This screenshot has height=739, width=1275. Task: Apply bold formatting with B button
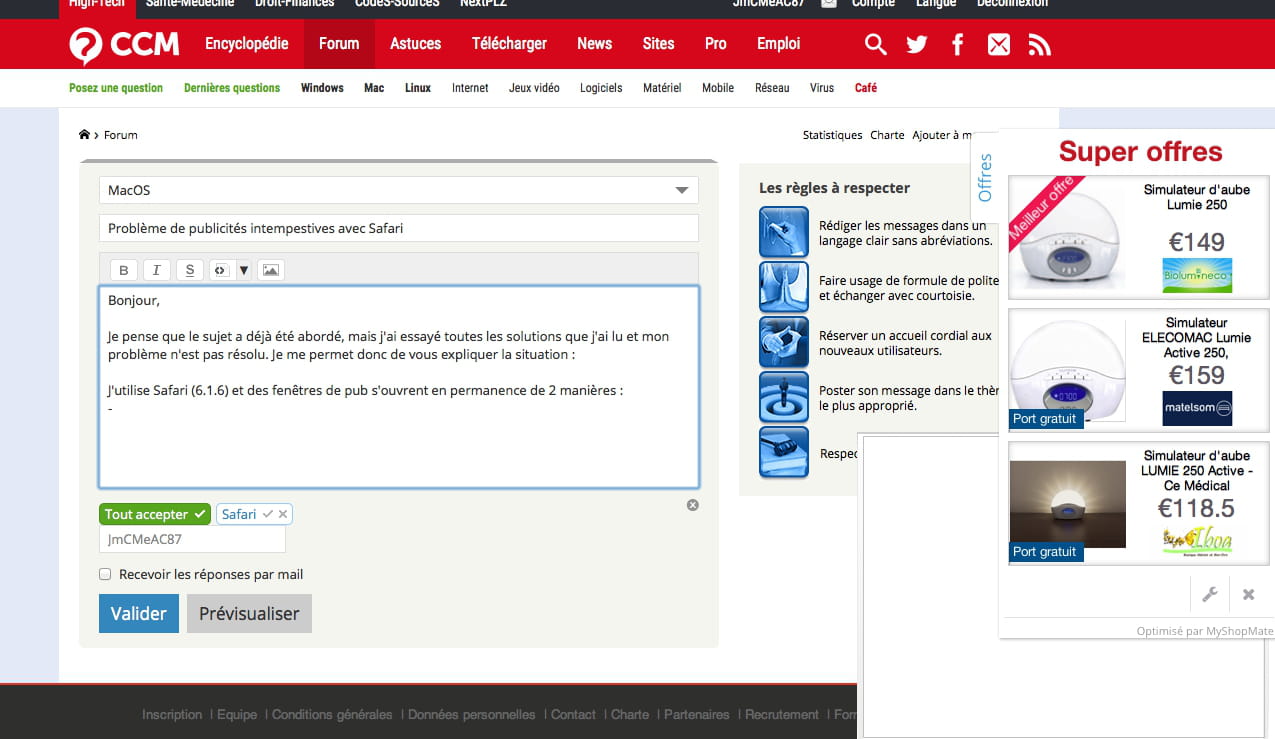[x=124, y=270]
